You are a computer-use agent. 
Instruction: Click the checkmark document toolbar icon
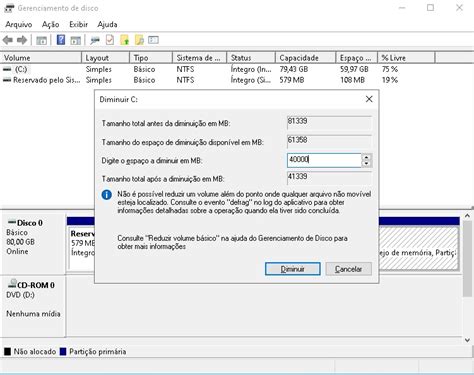110,40
